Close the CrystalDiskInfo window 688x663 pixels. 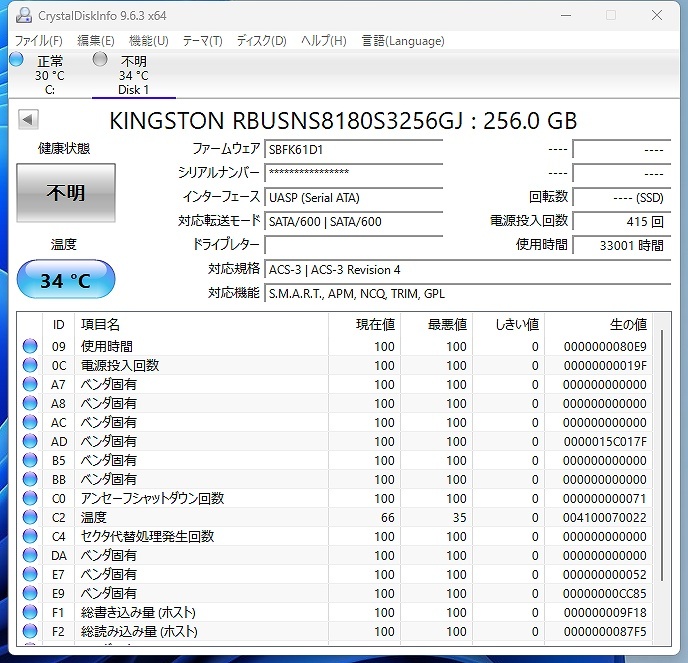click(656, 15)
